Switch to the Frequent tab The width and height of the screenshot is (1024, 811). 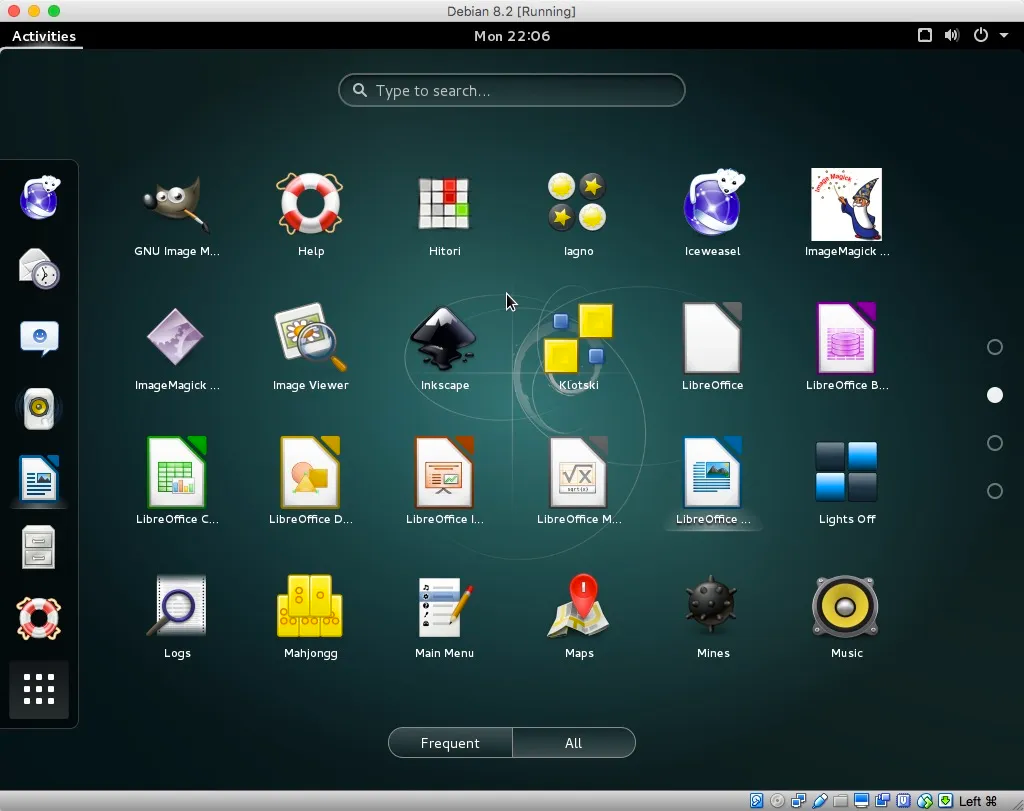pyautogui.click(x=449, y=742)
